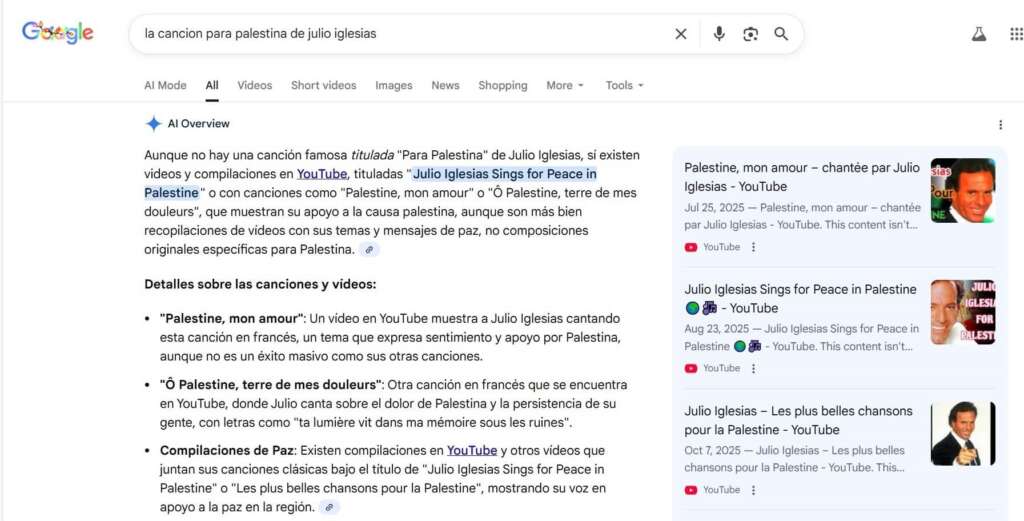This screenshot has height=521, width=1024.
Task: Click the source link chip after first paragraph
Action: pyautogui.click(x=370, y=249)
